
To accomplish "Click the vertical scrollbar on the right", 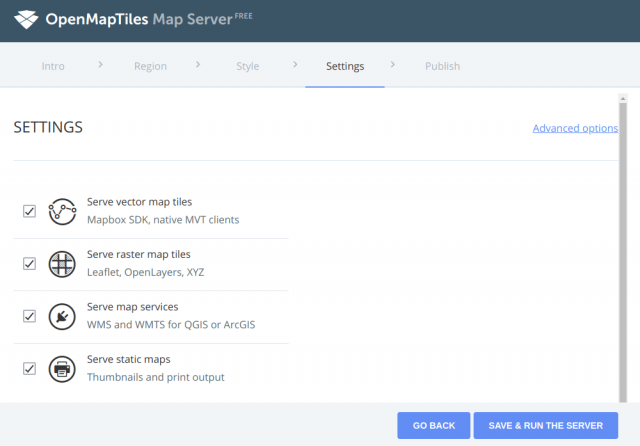I will click(624, 250).
